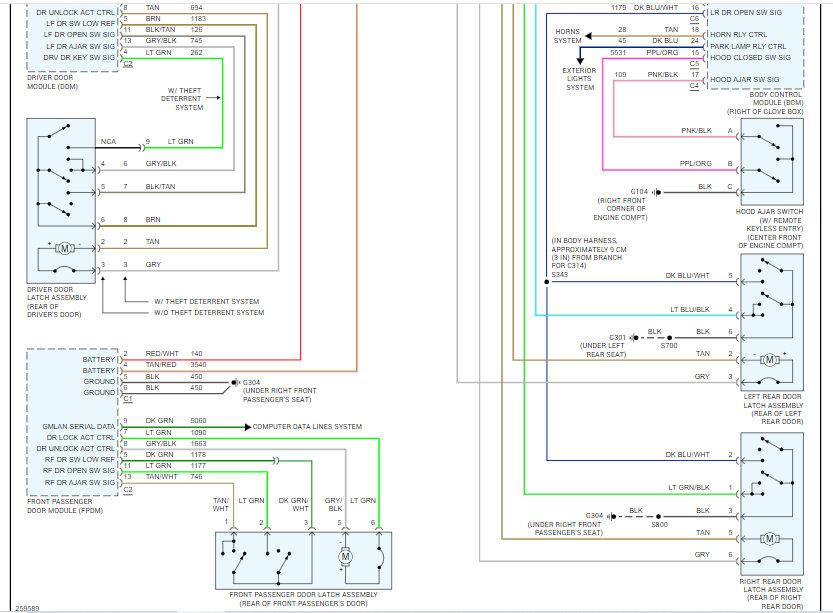Select HOOD CLOSED SW SIG label

(x=750, y=57)
